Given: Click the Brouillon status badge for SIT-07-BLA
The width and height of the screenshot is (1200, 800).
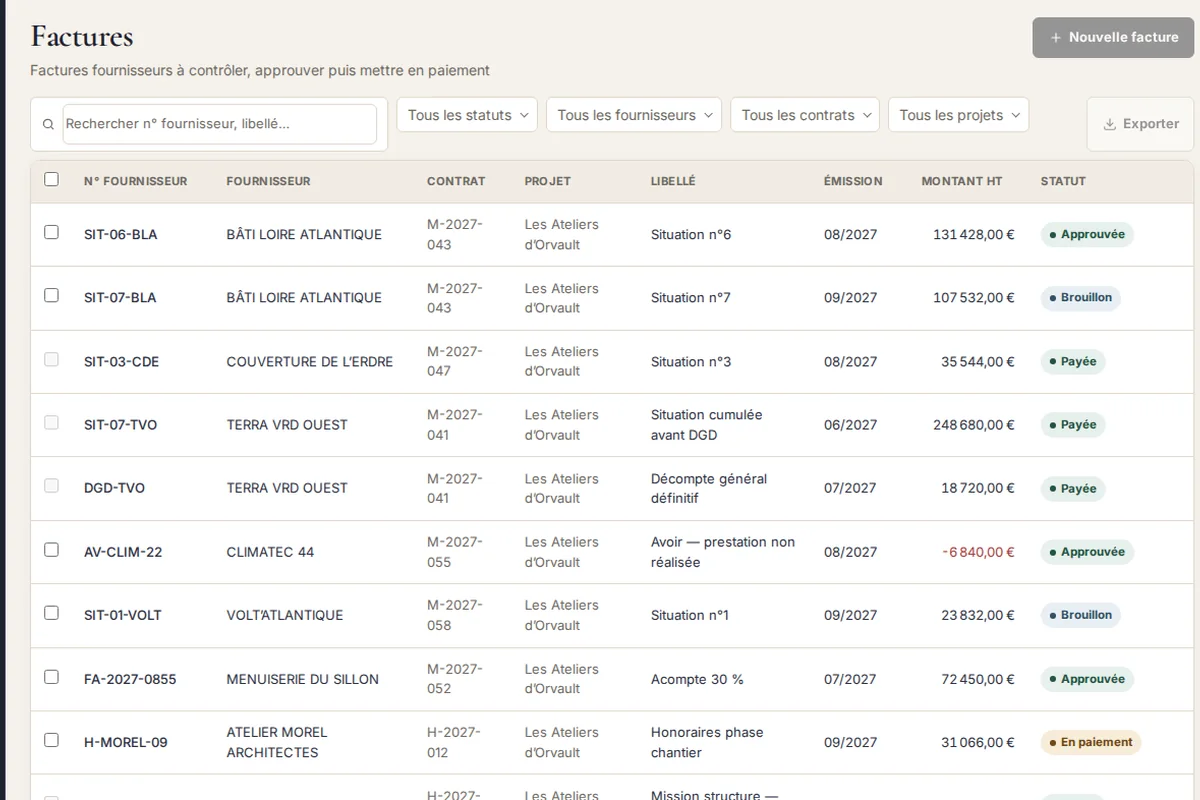Looking at the screenshot, I should click(x=1080, y=298).
